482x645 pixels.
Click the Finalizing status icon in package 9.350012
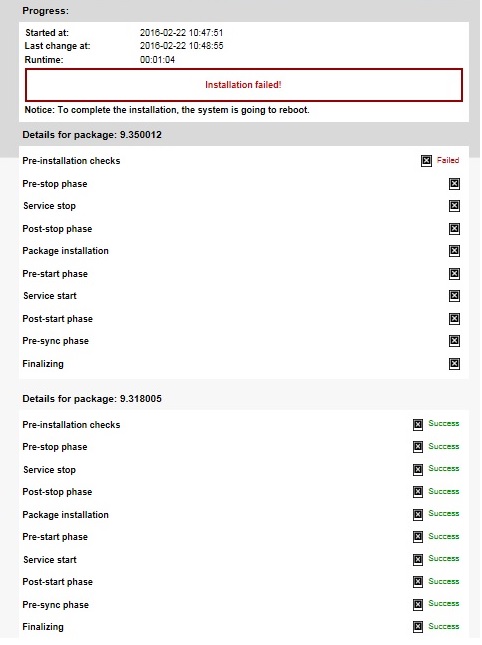pos(454,364)
